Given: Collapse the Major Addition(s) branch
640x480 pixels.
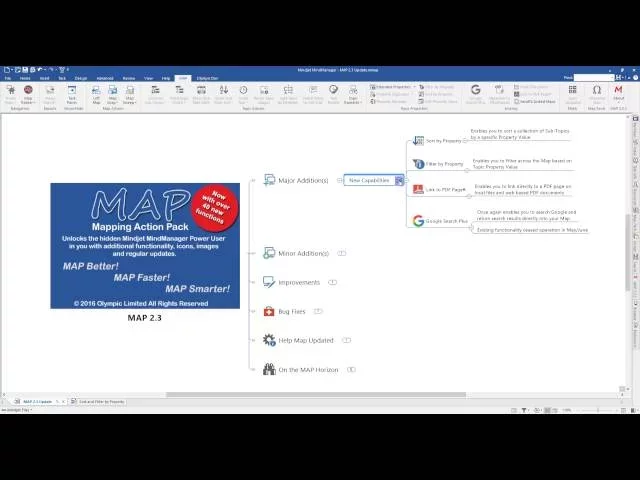Looking at the screenshot, I should [340, 180].
